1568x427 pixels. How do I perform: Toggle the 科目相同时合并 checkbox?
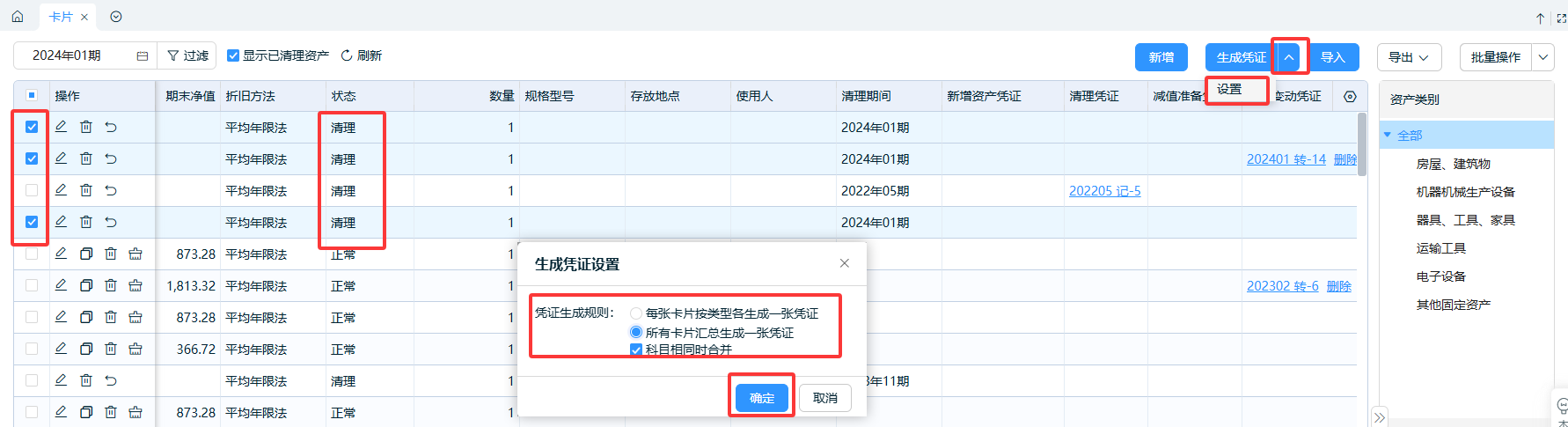[x=636, y=350]
